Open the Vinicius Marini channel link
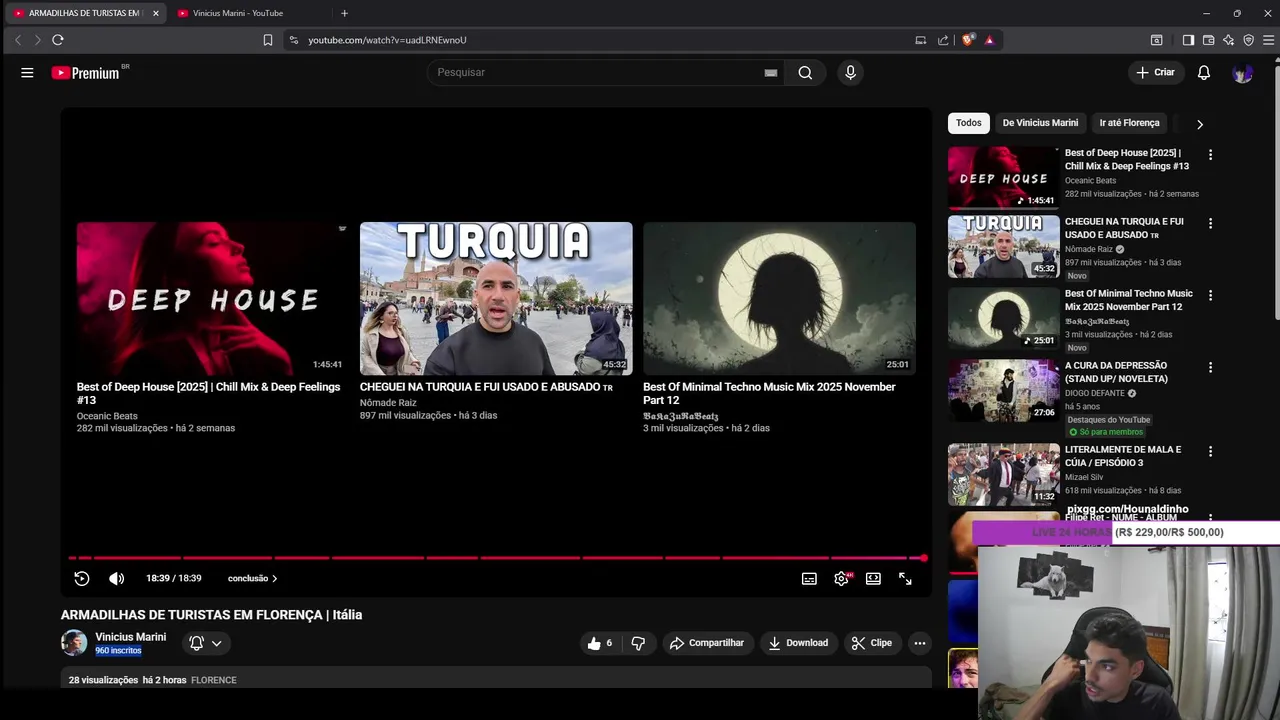The image size is (1280, 720). point(130,637)
